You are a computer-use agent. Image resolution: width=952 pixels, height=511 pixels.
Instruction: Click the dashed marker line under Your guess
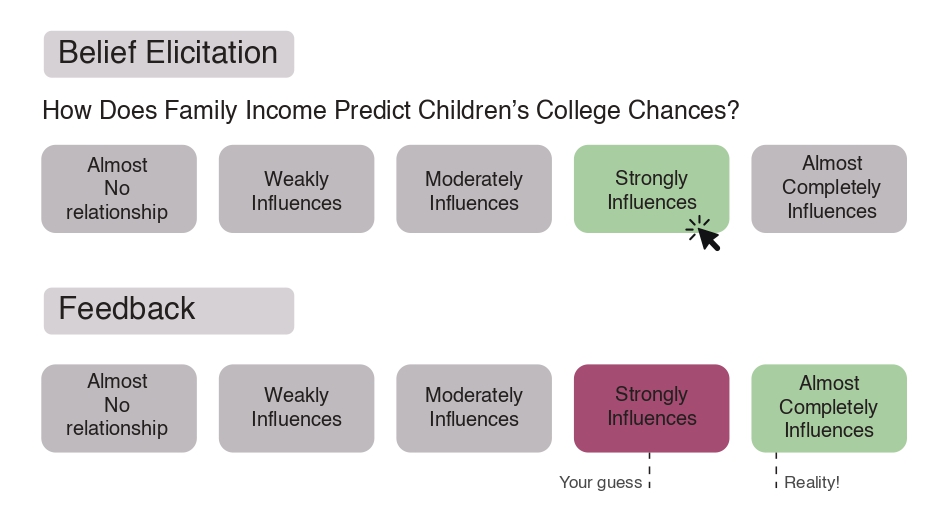pyautogui.click(x=650, y=470)
